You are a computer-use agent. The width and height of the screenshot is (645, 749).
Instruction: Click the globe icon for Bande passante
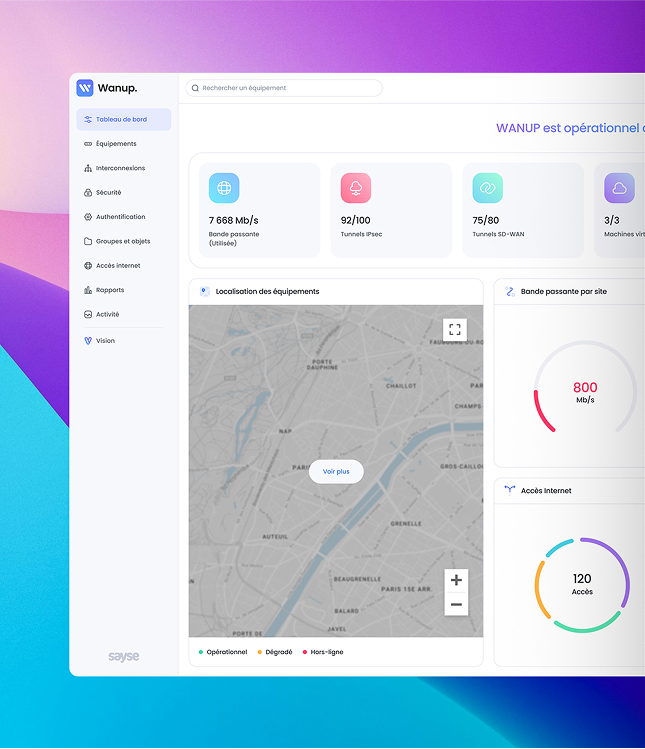pyautogui.click(x=224, y=188)
